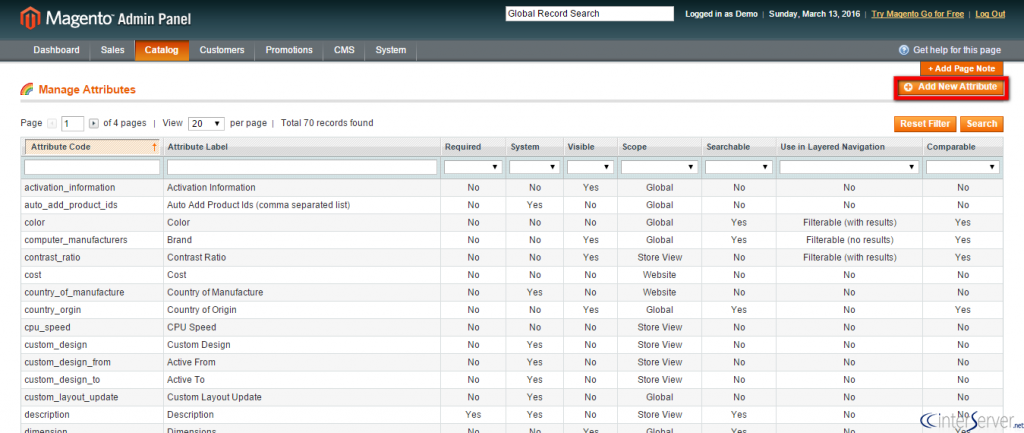Open Searchable filter dropdown
1024x433 pixels.
coord(739,167)
